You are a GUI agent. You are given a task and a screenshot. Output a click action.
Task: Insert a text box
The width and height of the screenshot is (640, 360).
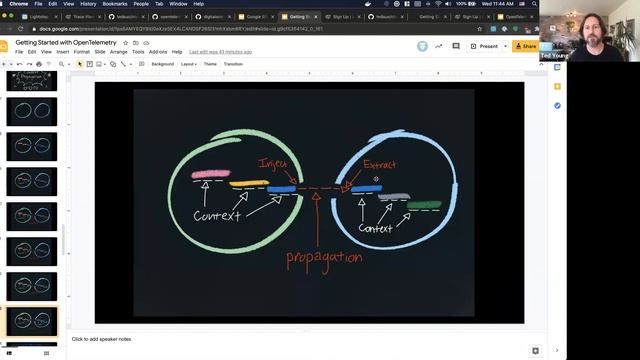coord(90,64)
